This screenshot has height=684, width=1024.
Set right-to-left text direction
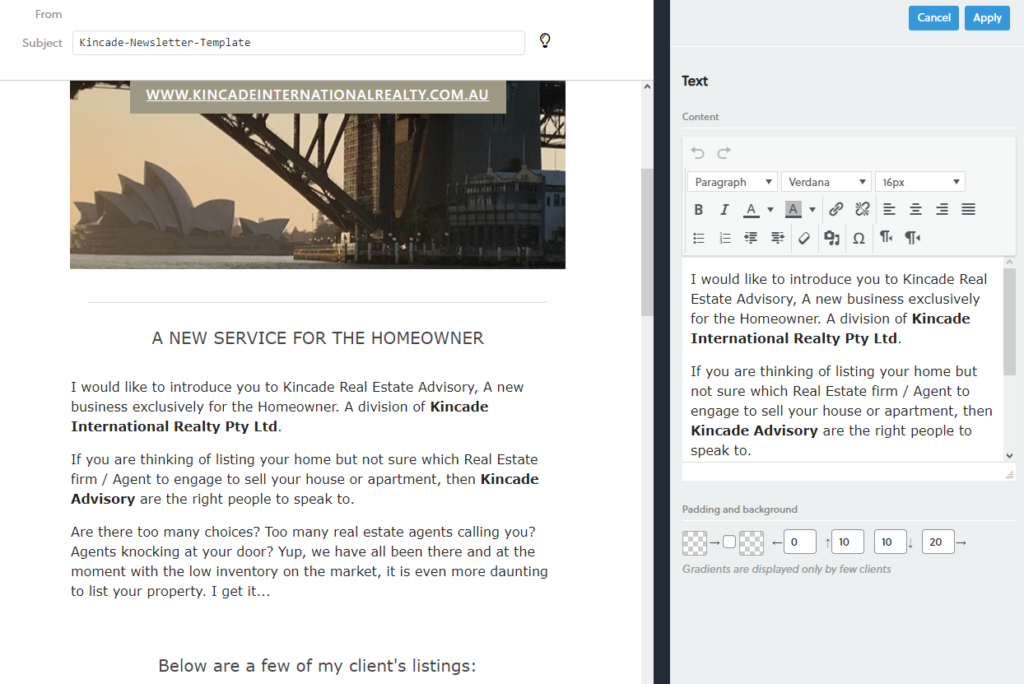pyautogui.click(x=912, y=237)
